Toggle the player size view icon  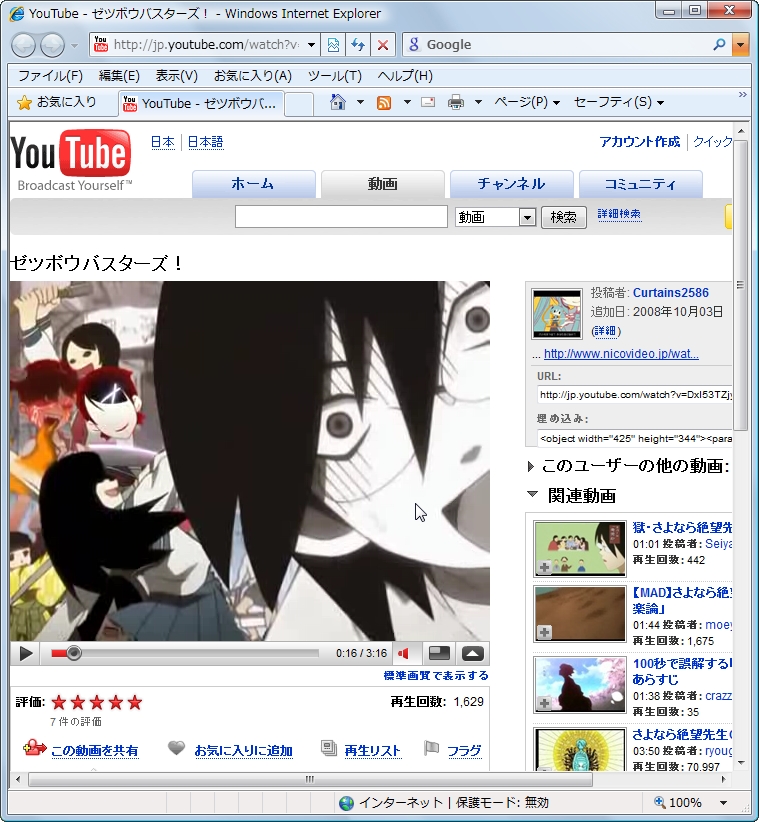tap(439, 653)
